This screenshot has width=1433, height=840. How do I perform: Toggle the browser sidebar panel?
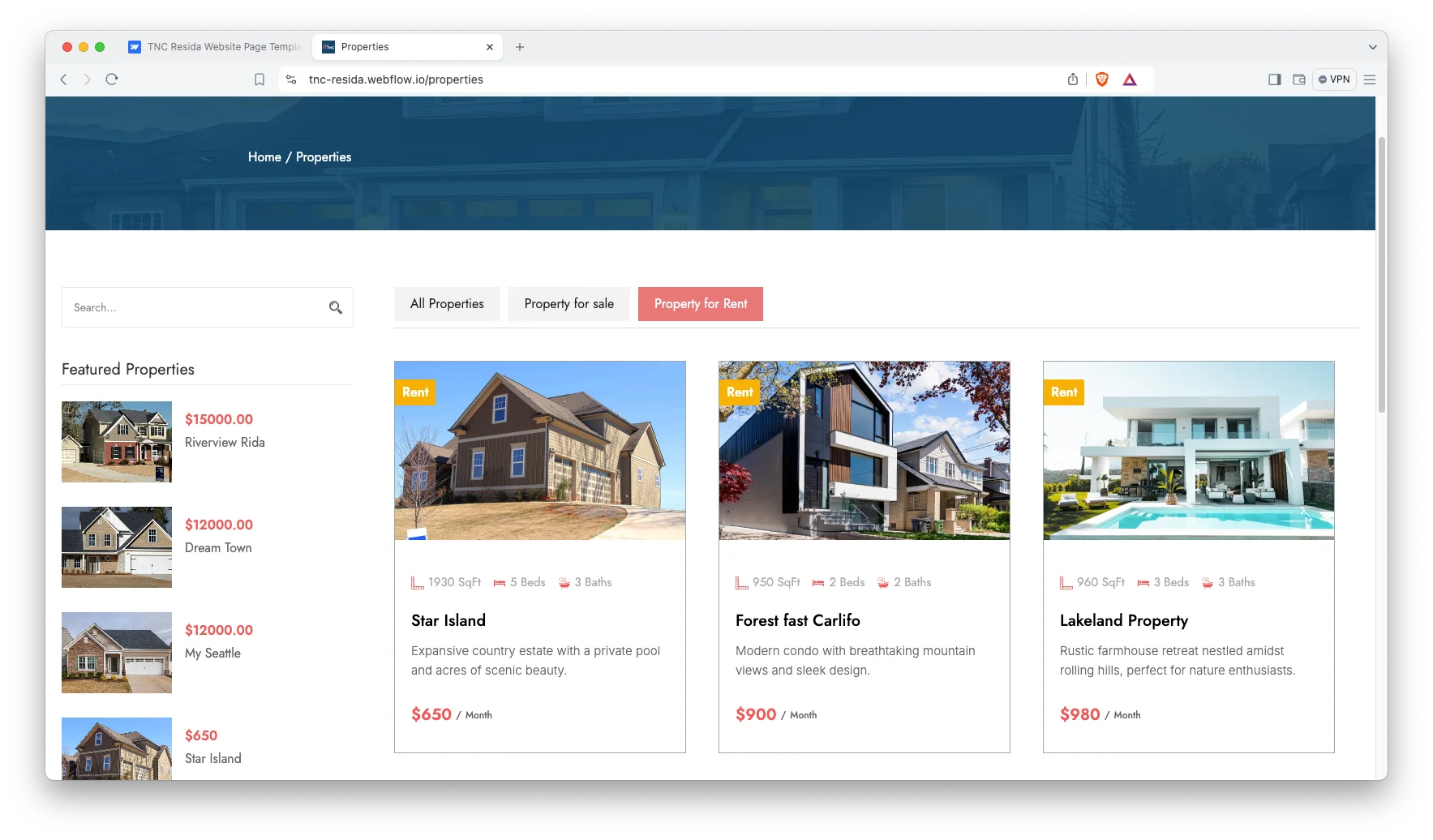coord(1274,79)
